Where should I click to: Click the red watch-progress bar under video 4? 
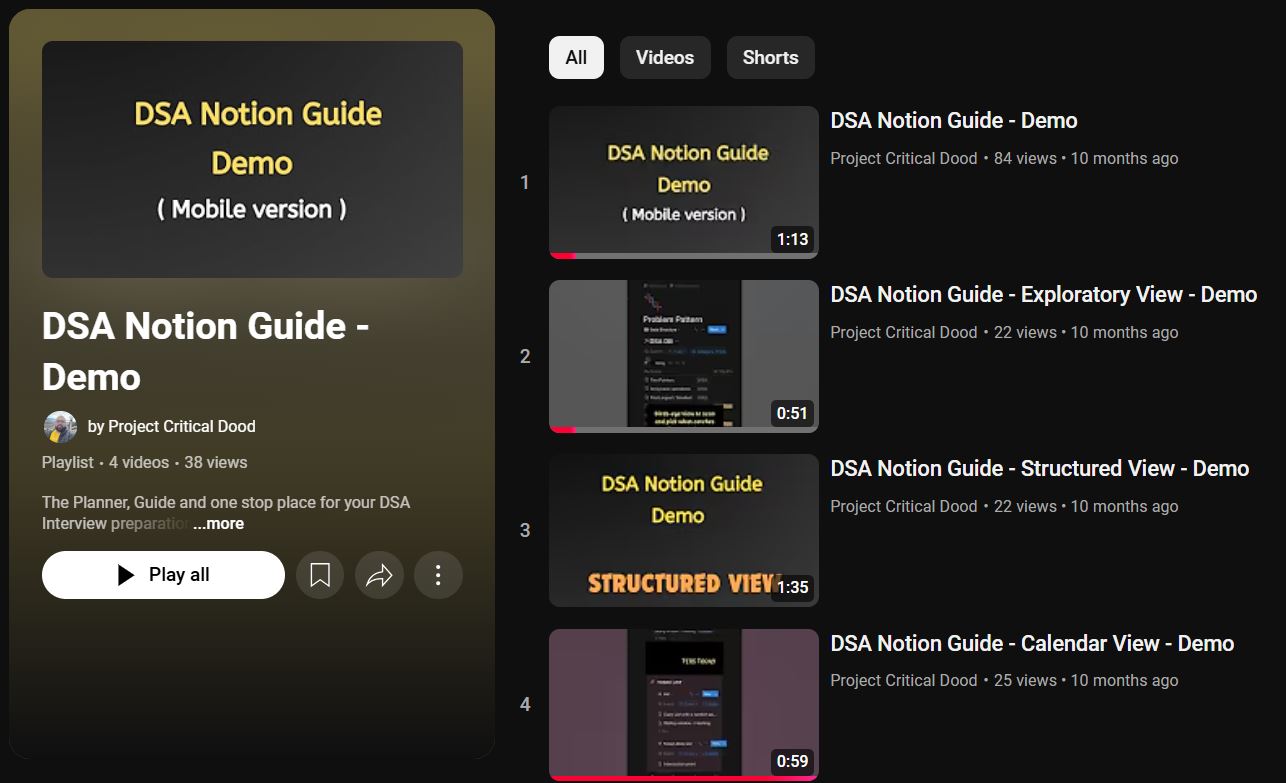pos(684,778)
